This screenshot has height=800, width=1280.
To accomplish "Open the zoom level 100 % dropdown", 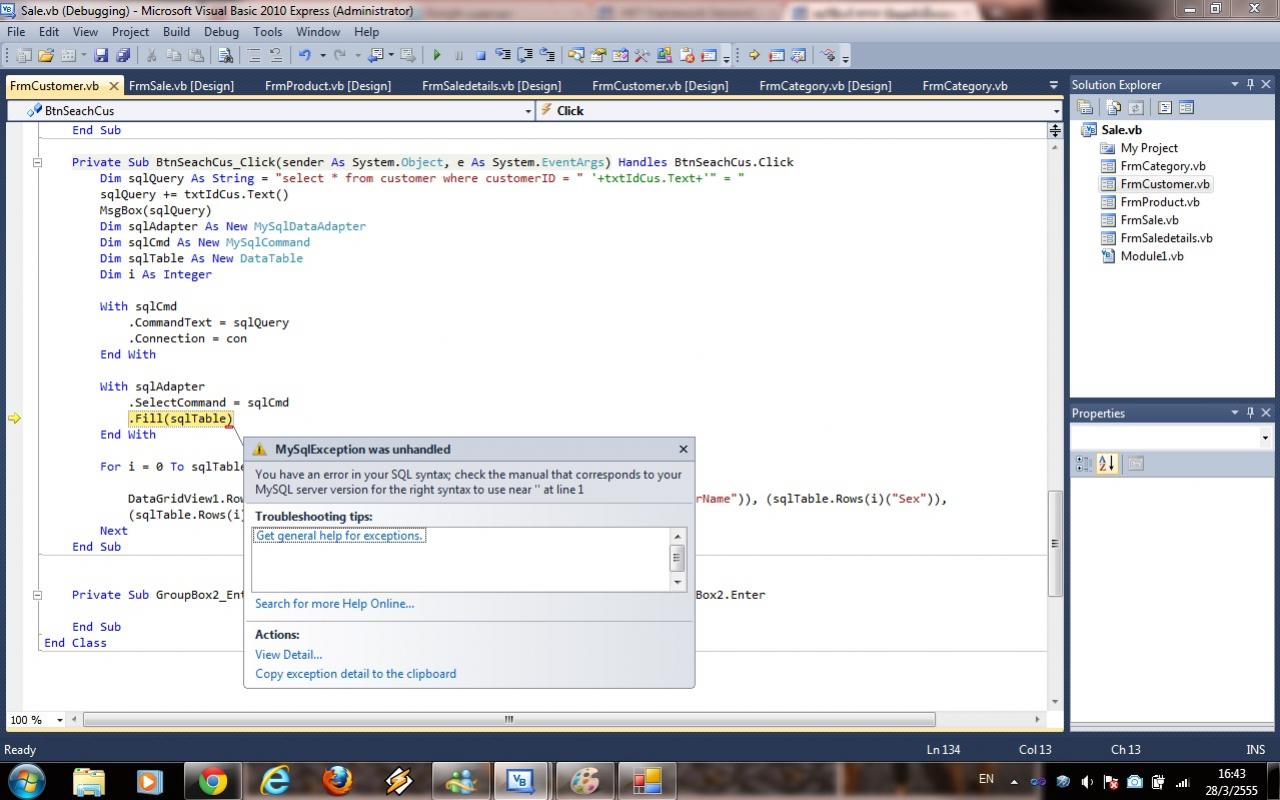I will pos(59,720).
